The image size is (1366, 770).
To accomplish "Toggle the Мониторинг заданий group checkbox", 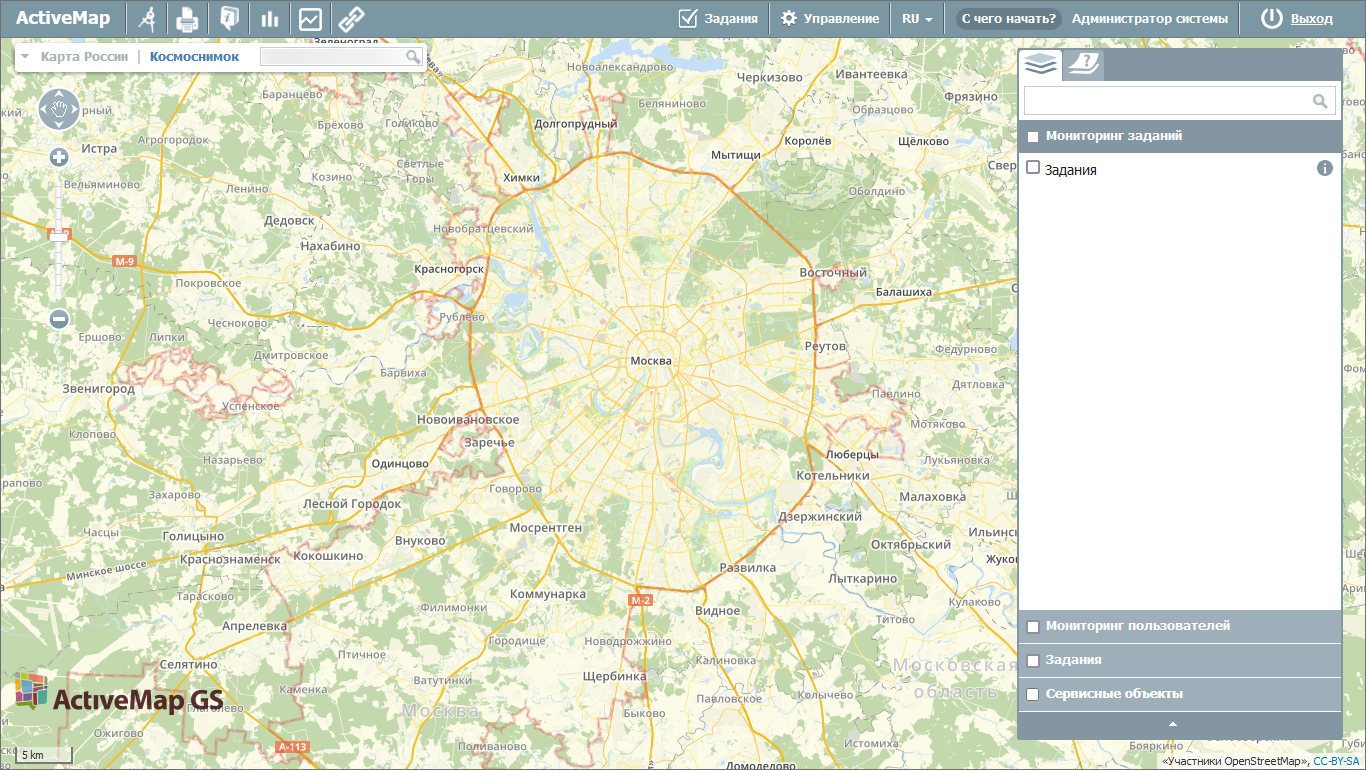I will (x=1033, y=137).
